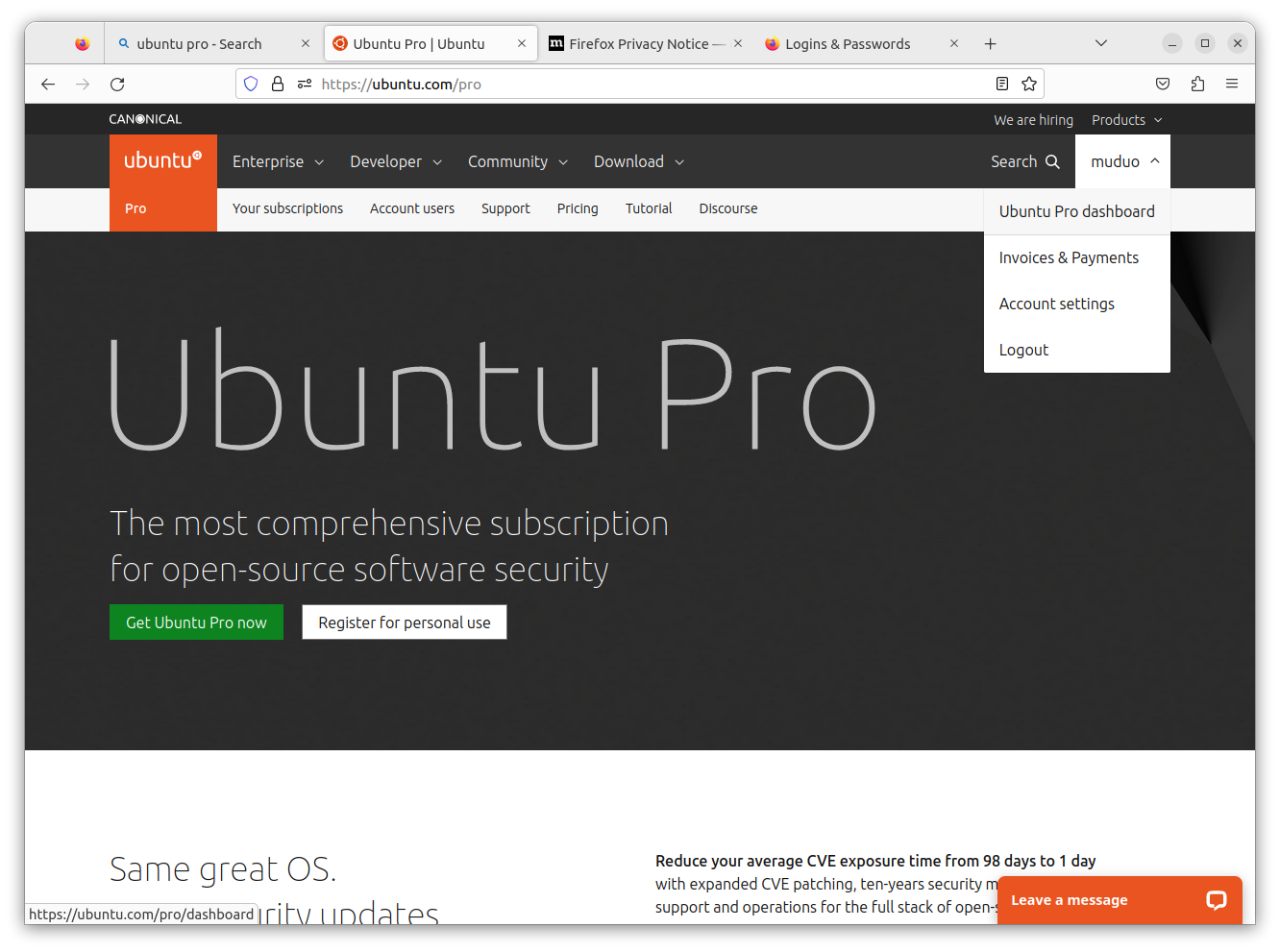Reload the page

point(117,85)
